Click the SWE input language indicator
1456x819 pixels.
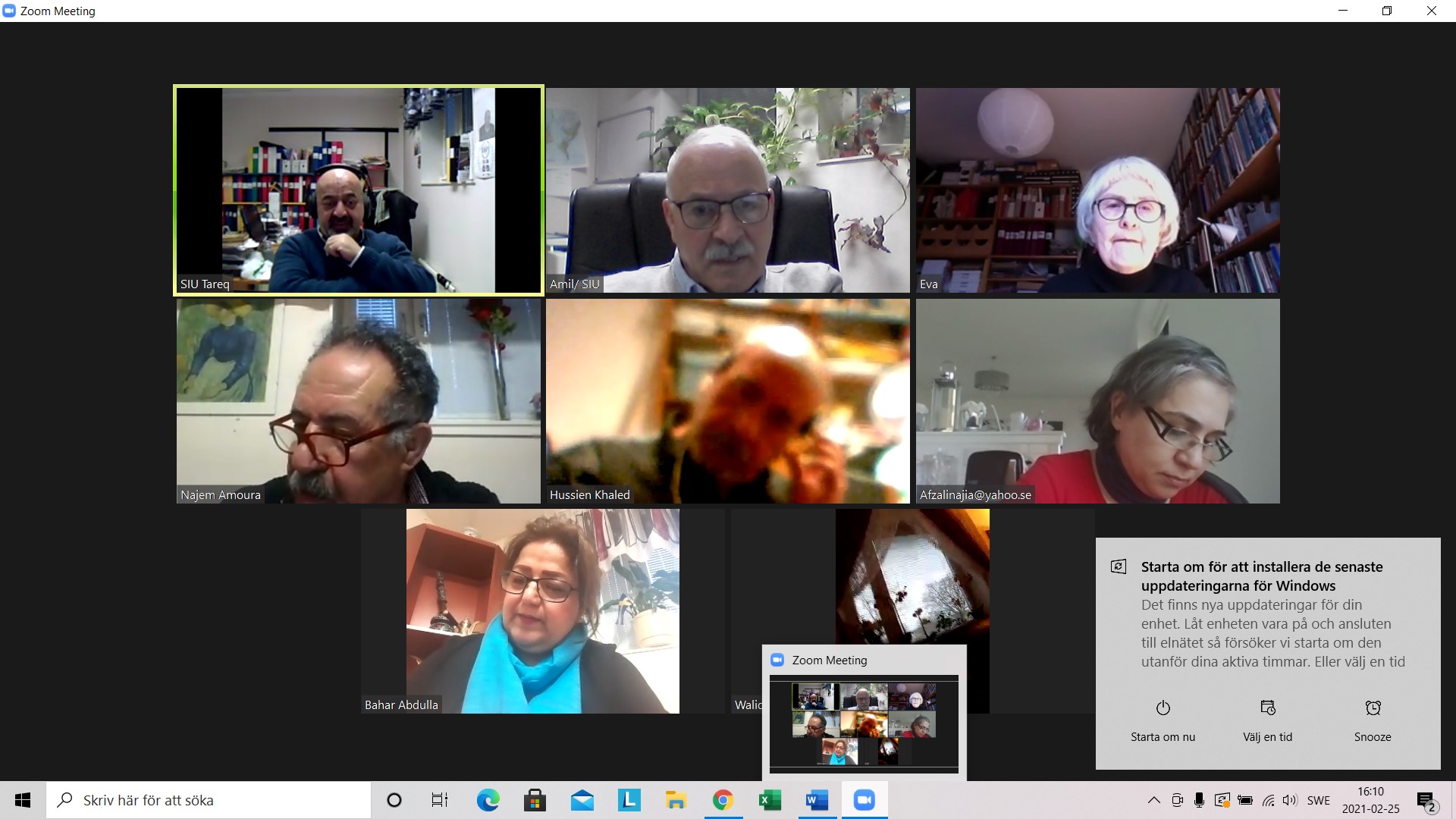coord(1319,800)
